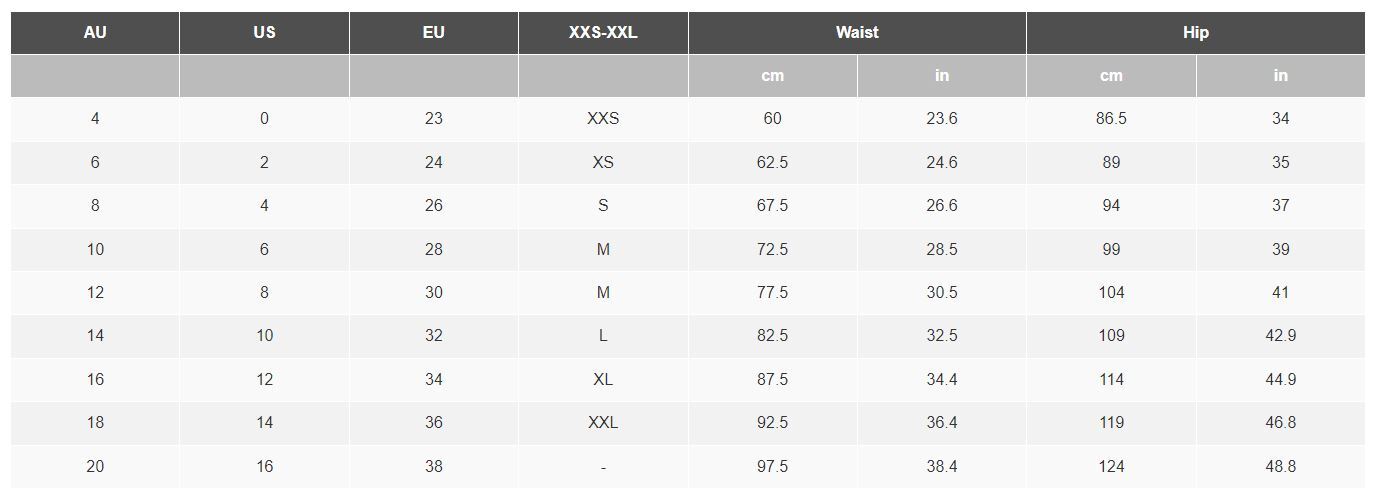Click the Hip header cell

[1196, 33]
